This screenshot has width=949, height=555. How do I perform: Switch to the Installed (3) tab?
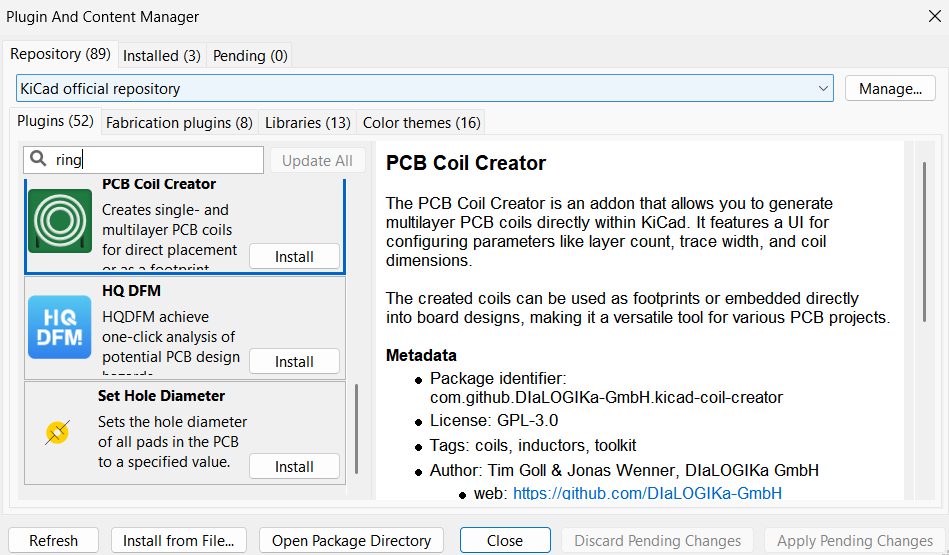(x=162, y=56)
